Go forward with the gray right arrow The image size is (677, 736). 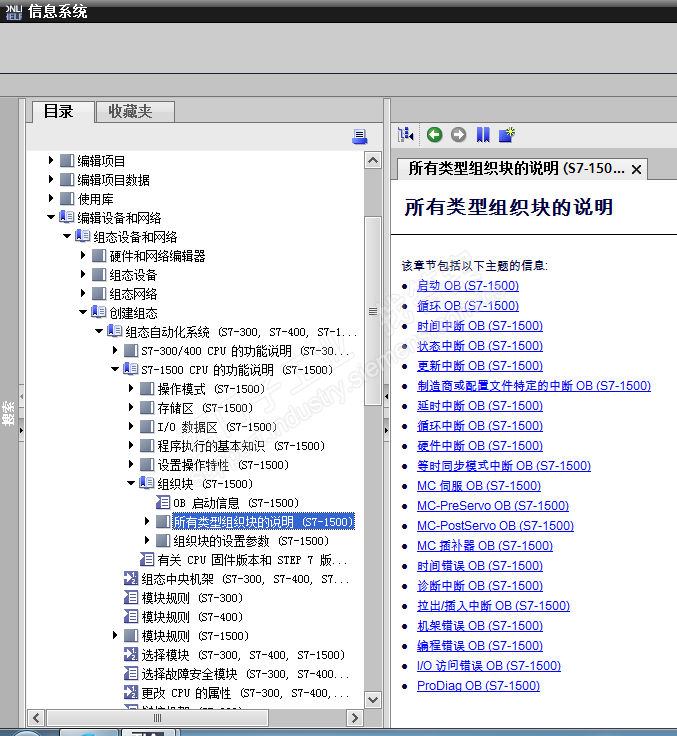458,135
